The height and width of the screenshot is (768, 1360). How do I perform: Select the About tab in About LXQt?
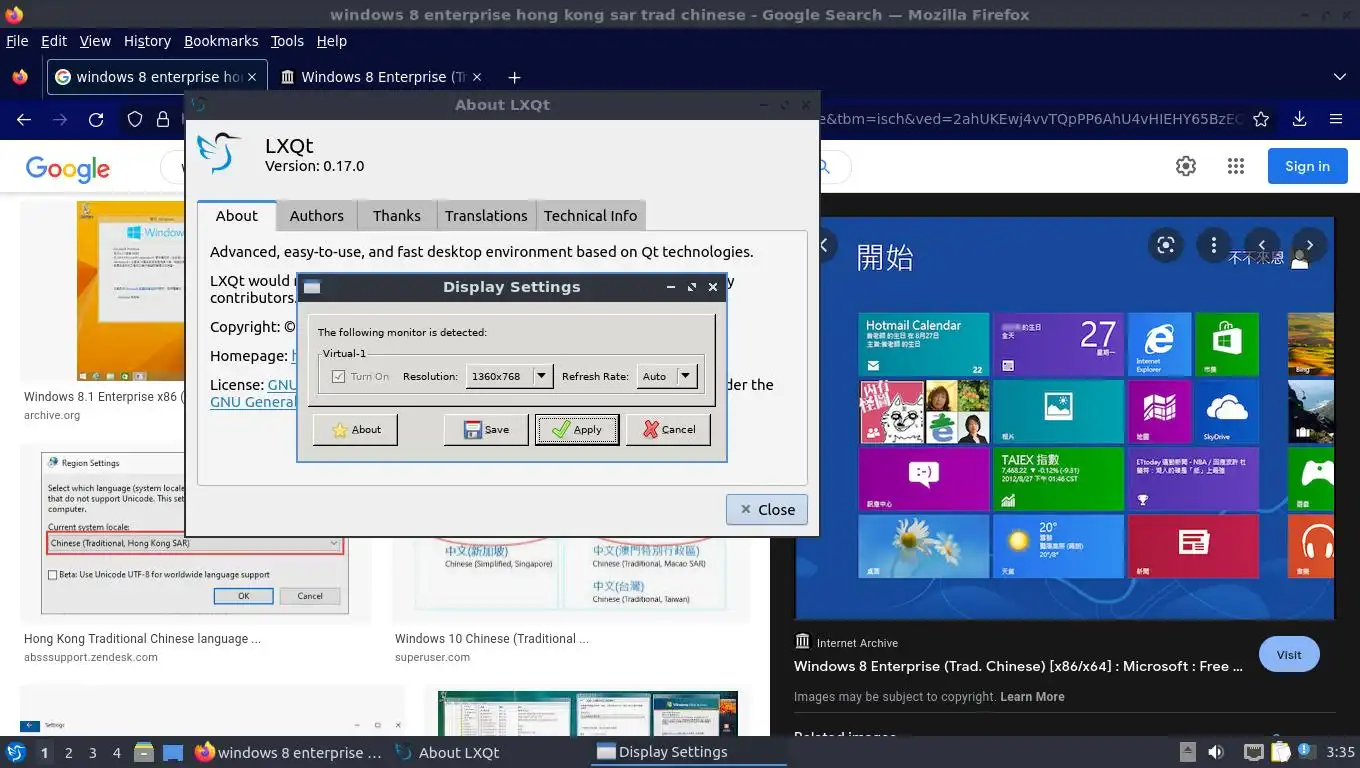click(237, 215)
